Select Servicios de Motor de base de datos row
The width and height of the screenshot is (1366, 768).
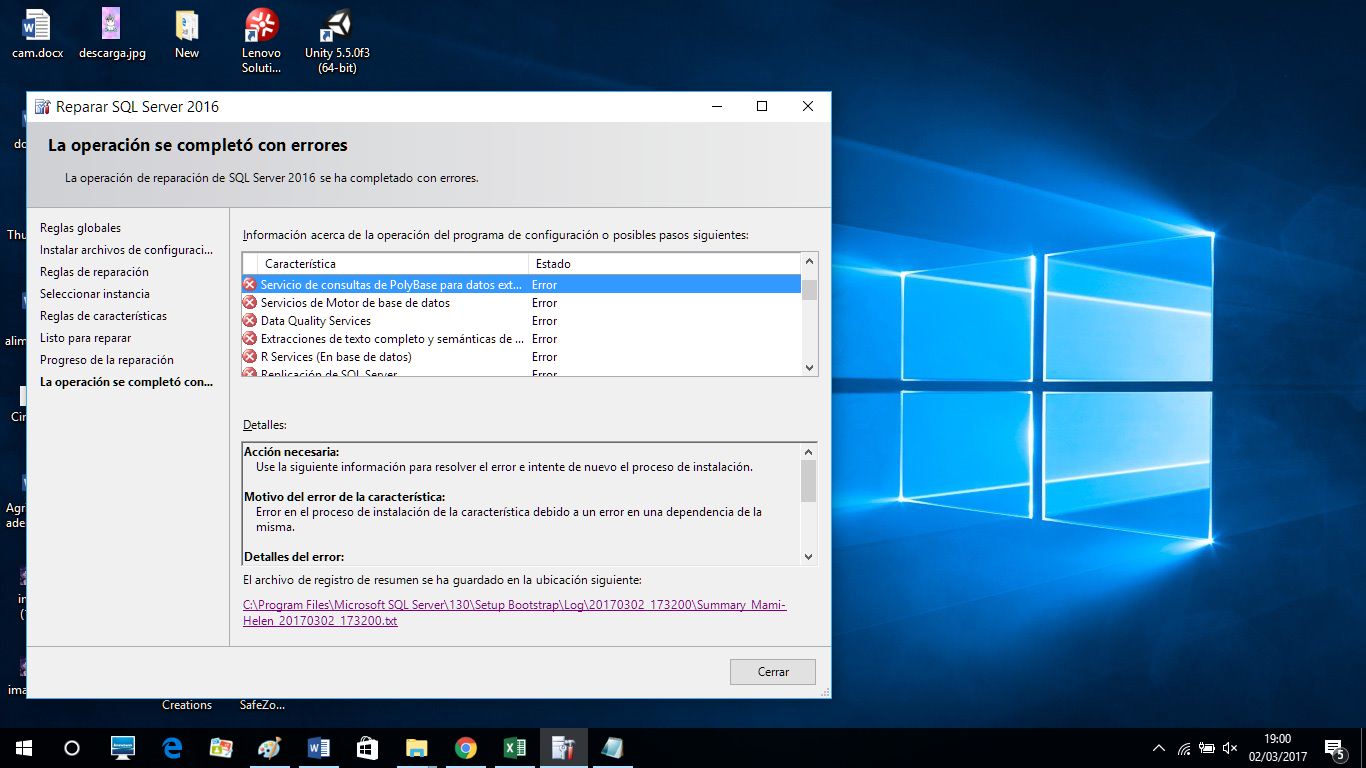click(x=522, y=303)
